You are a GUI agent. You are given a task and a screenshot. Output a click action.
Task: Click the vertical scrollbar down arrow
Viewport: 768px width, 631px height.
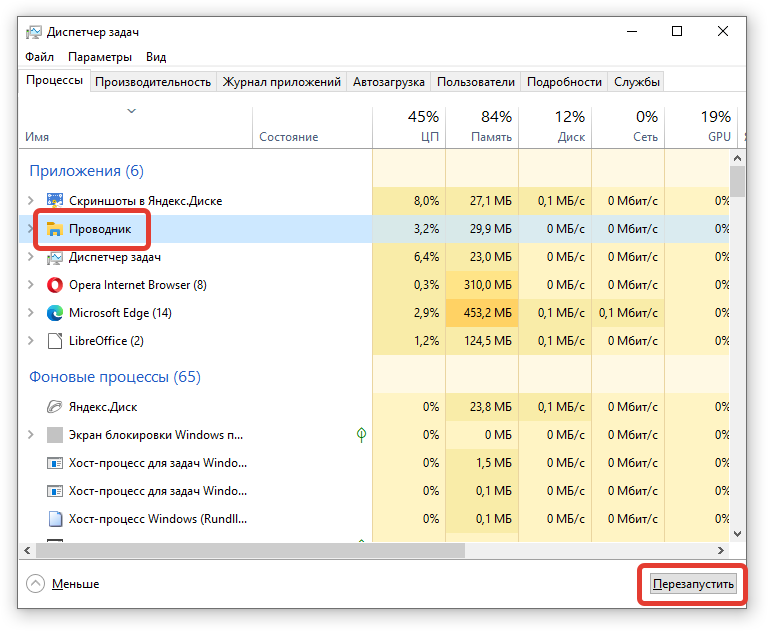737,534
